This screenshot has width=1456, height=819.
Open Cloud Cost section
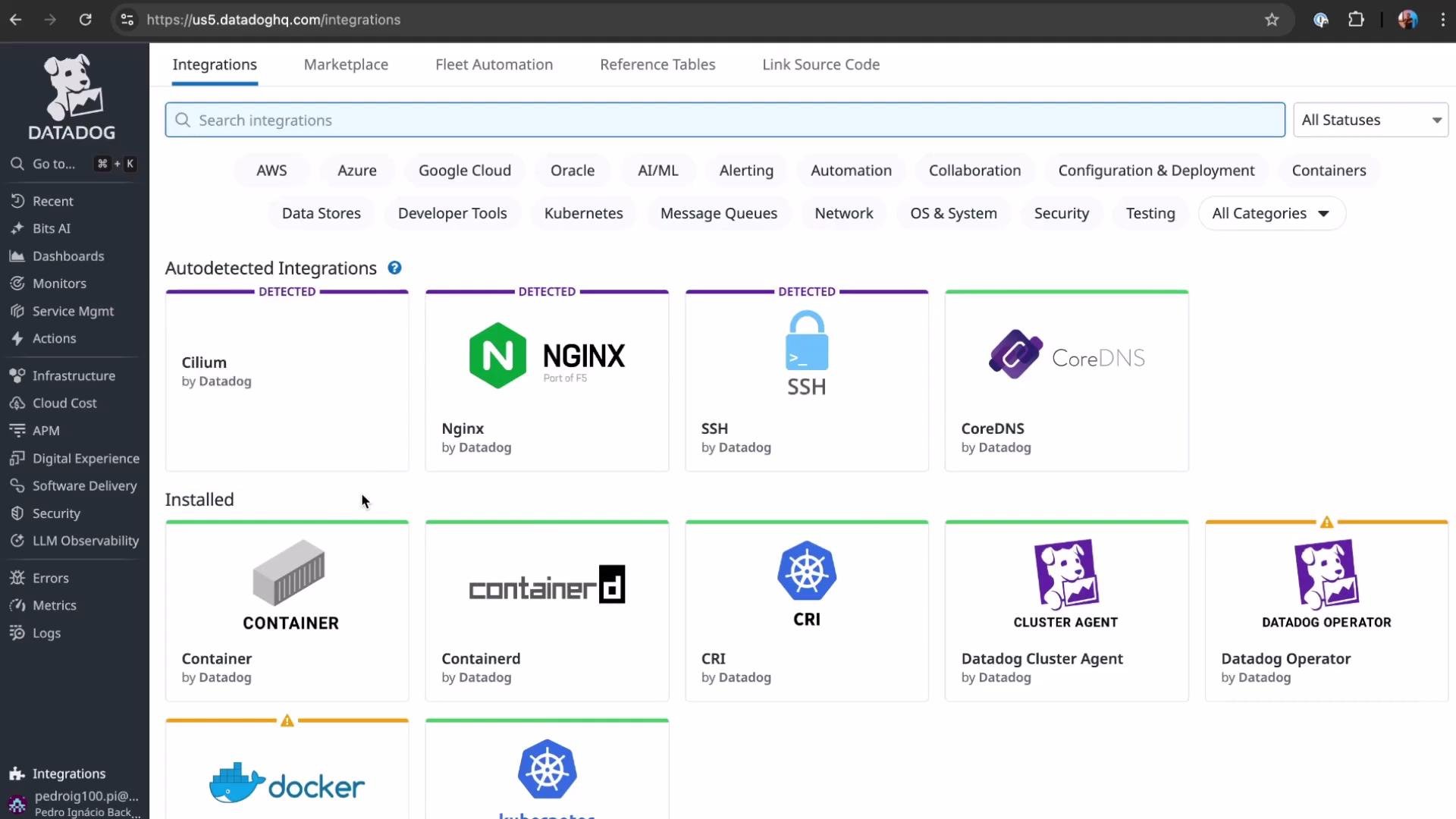coord(64,403)
